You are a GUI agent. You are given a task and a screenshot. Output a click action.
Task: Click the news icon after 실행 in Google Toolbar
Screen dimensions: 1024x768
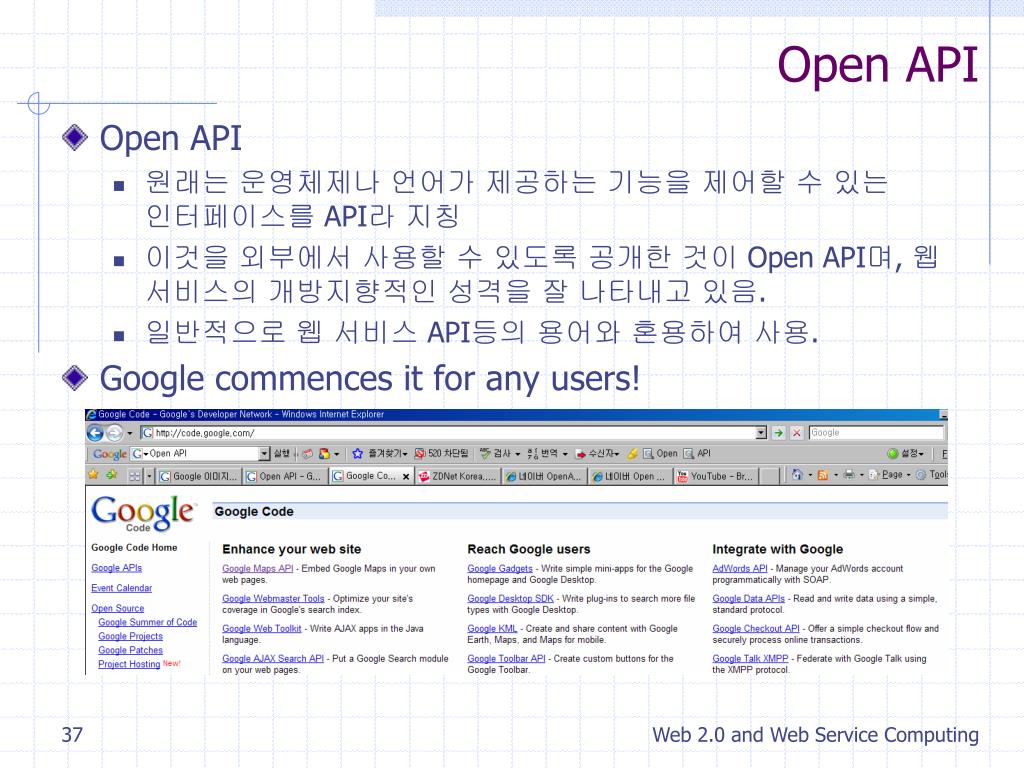[308, 454]
